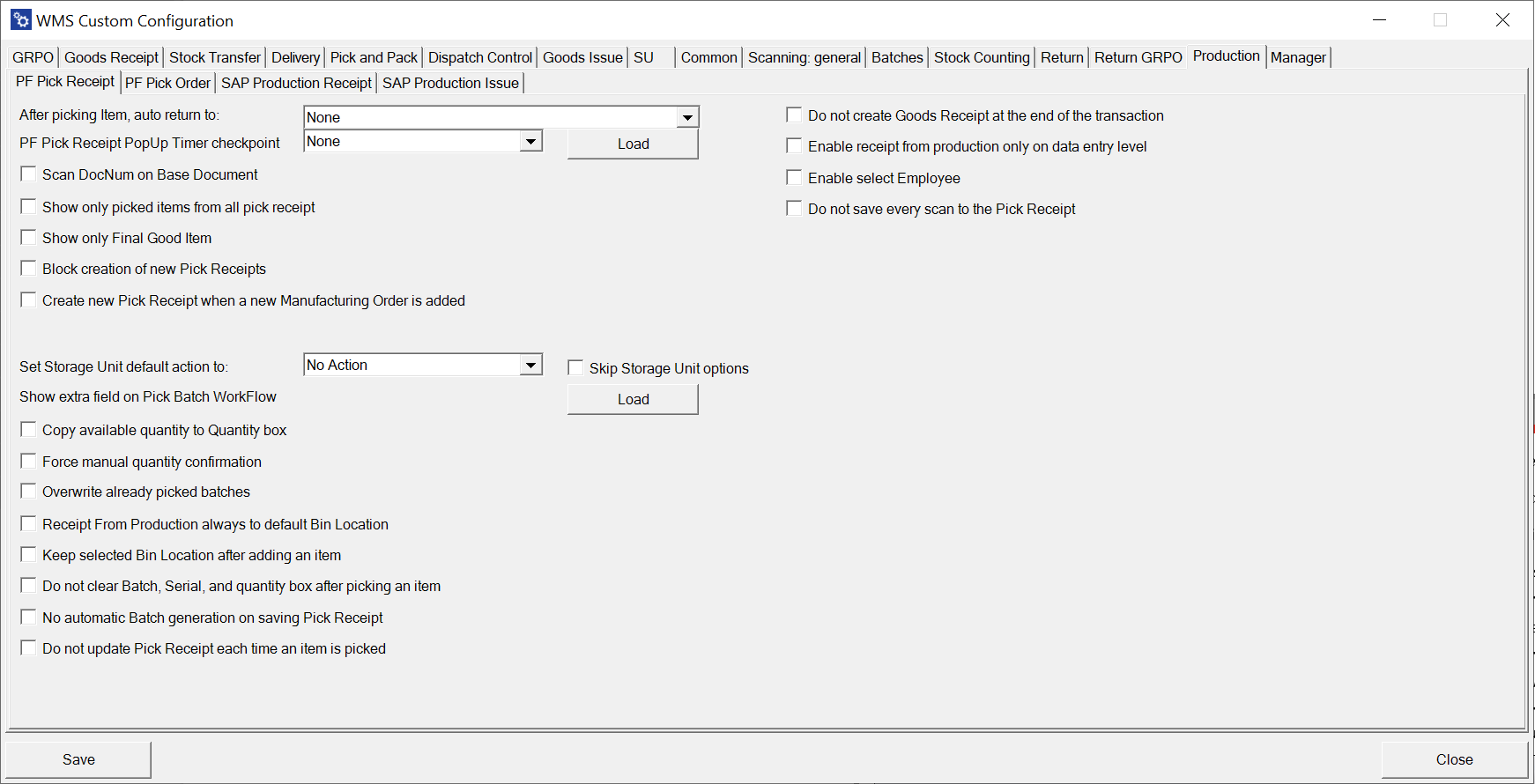Screen dimensions: 1535x784
Task: Go to SAP Production Issue sub-tab
Action: point(450,83)
